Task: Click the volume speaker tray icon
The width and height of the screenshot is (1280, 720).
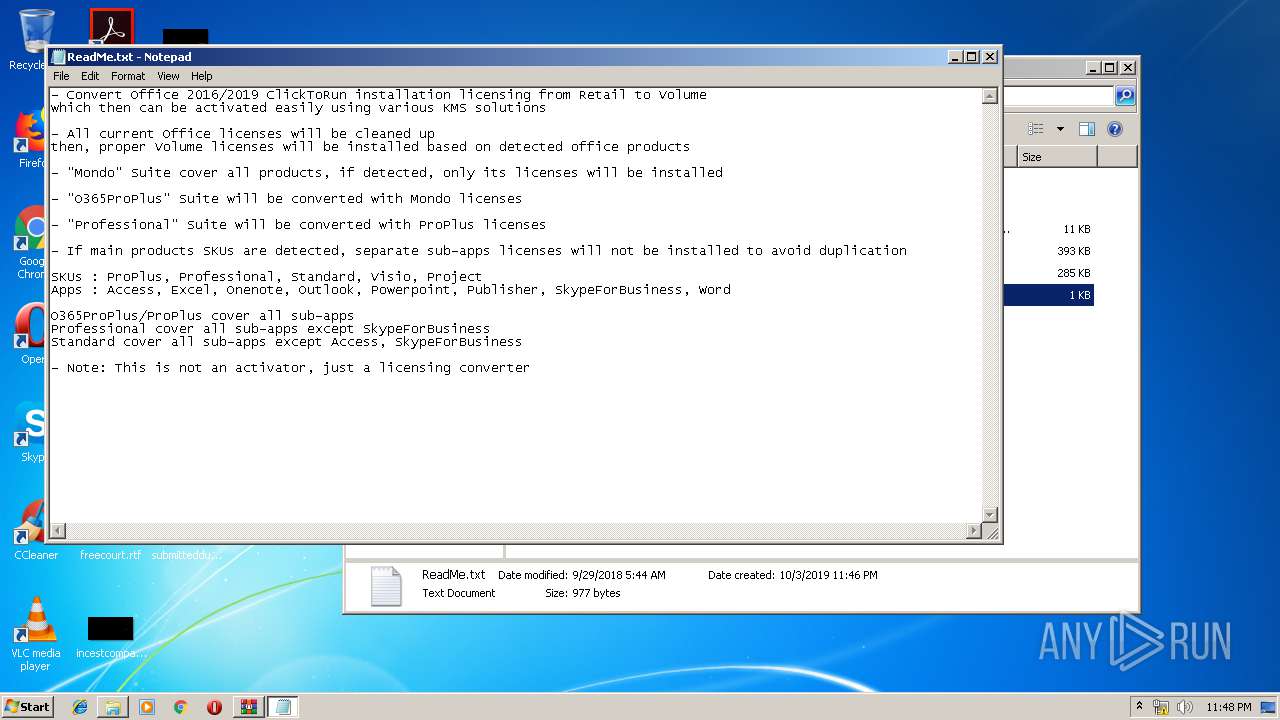Action: click(x=1184, y=707)
